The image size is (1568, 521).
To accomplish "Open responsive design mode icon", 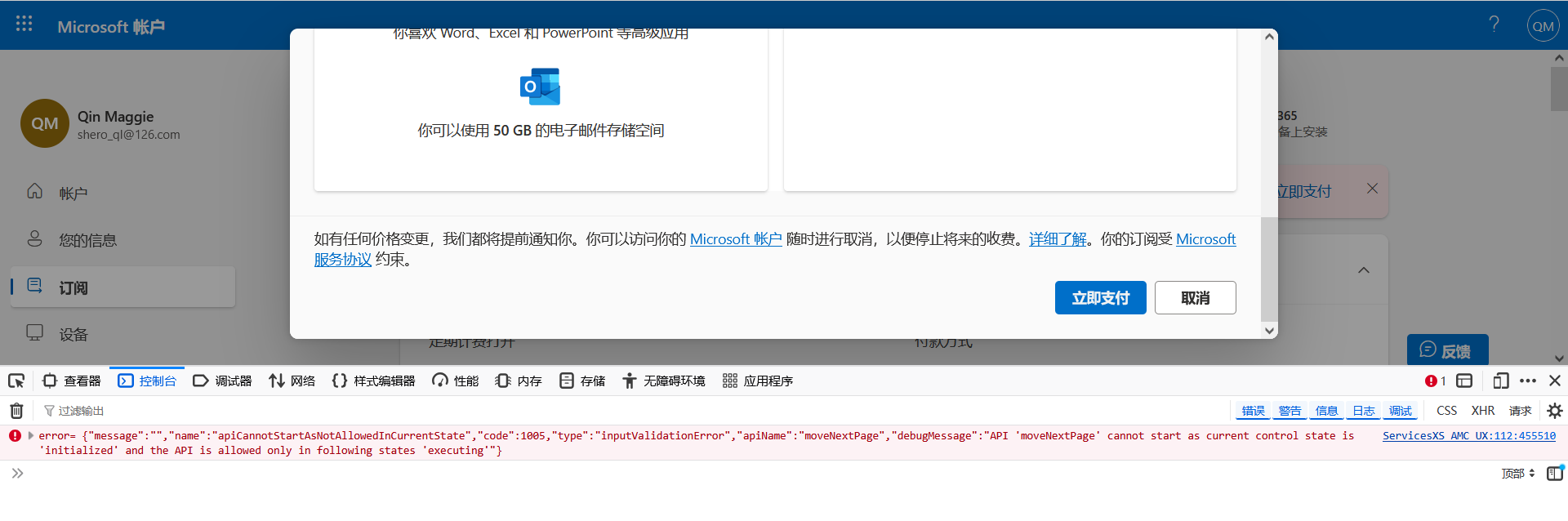I will 1500,381.
